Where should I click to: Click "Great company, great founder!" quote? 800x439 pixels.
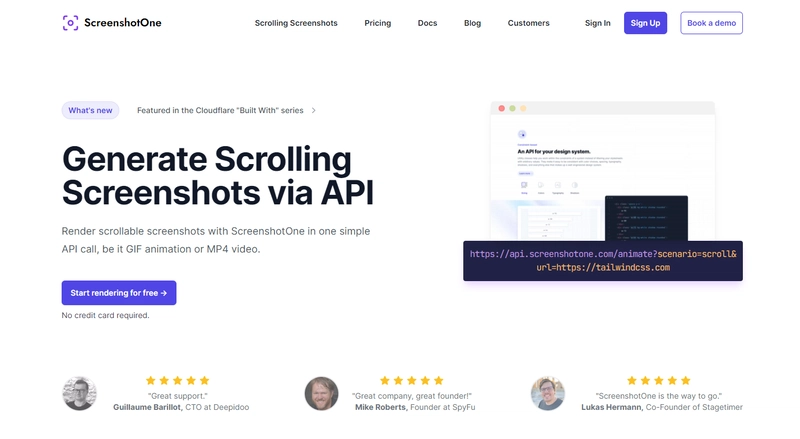point(412,396)
